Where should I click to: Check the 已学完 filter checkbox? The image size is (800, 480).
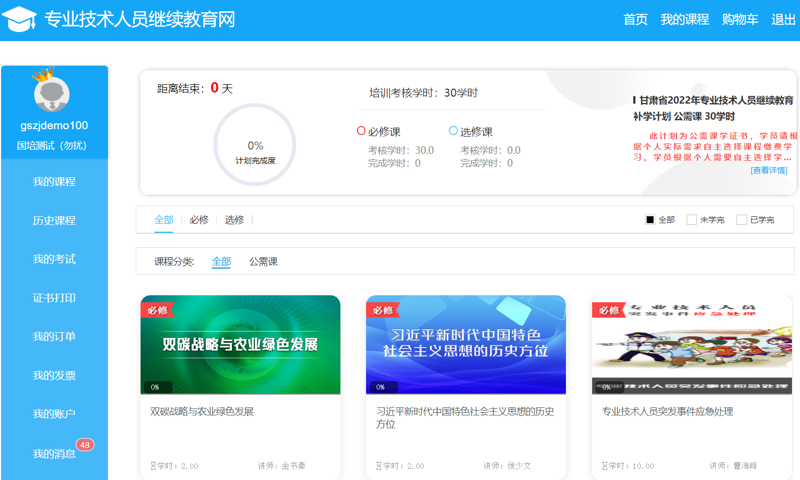[741, 220]
